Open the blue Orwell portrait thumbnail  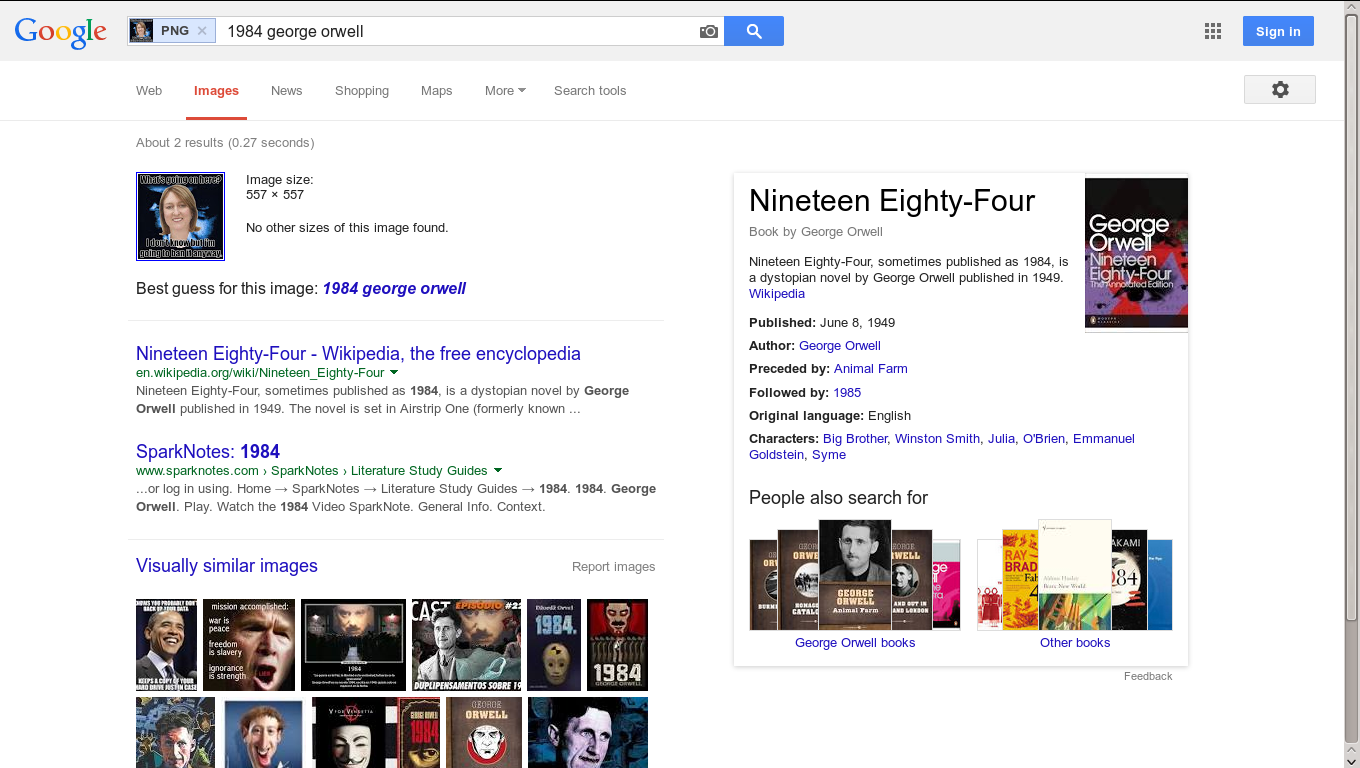point(588,733)
